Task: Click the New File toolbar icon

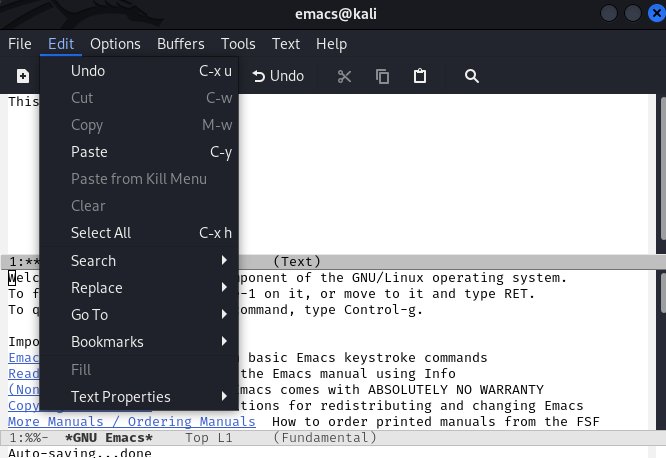Action: pos(23,76)
